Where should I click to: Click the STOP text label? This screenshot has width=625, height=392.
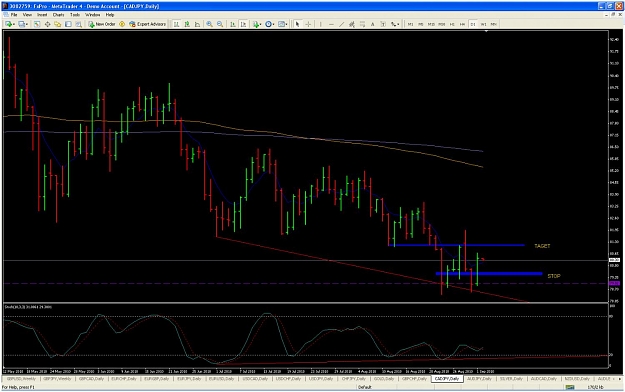[x=554, y=276]
